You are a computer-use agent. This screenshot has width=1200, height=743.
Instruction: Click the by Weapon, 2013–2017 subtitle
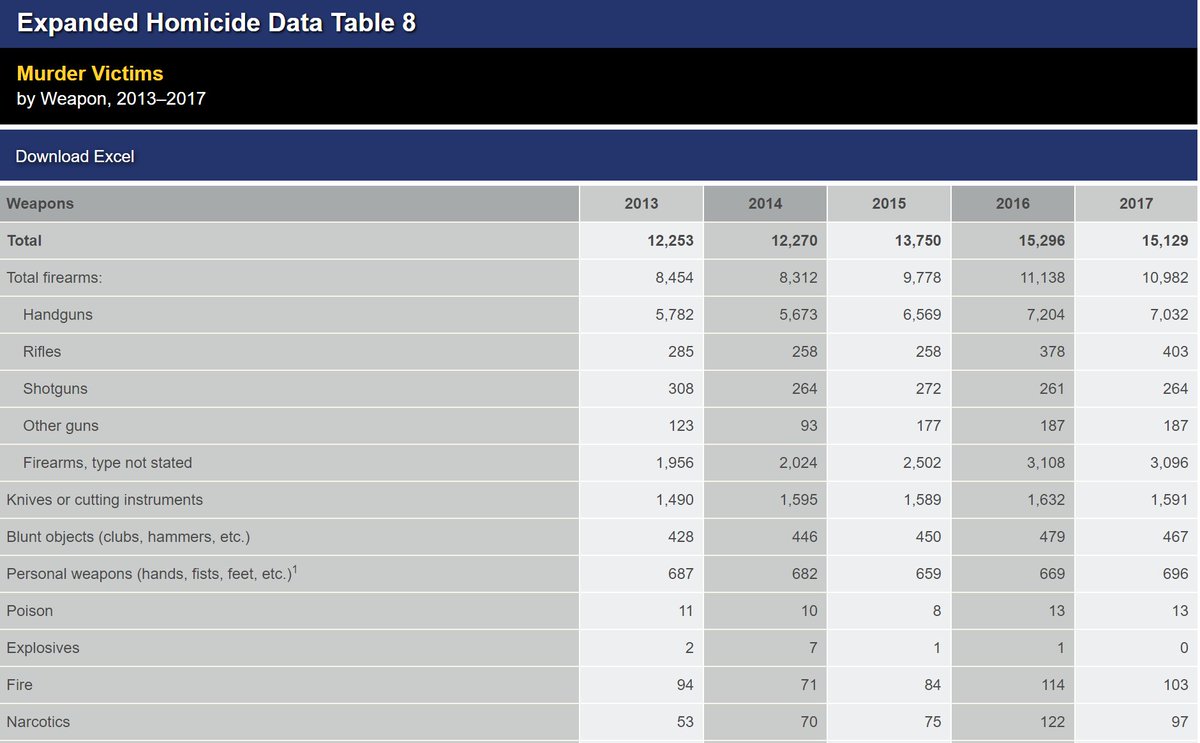tap(111, 99)
